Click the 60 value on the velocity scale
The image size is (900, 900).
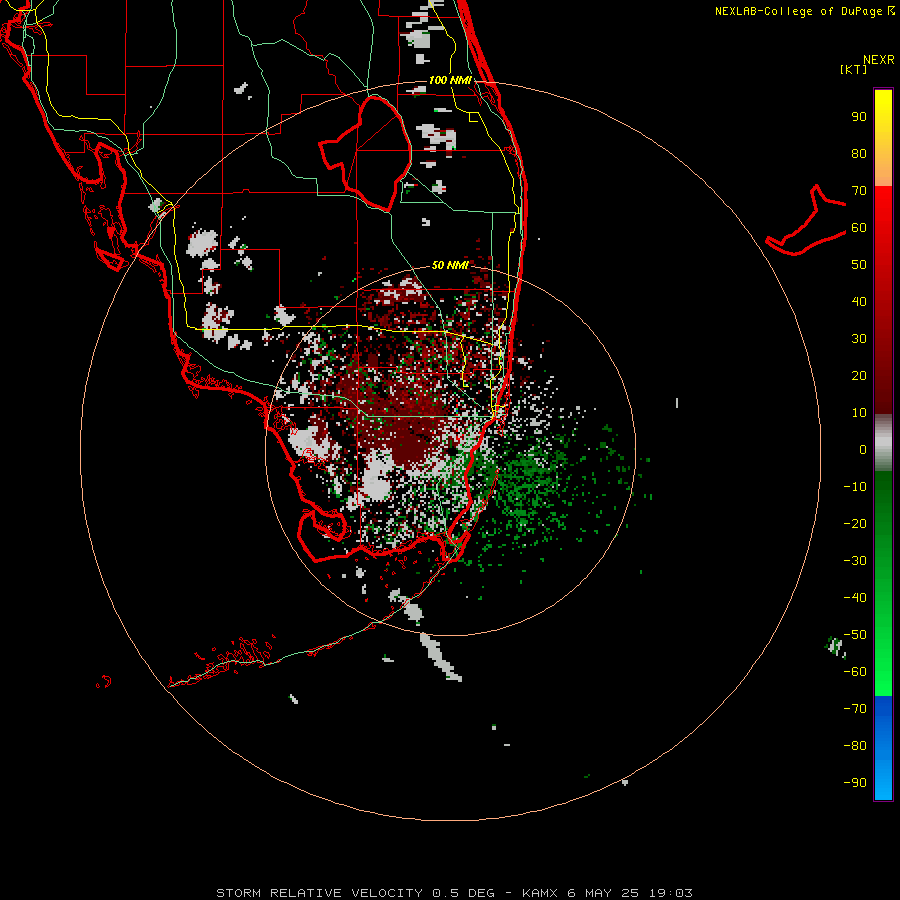click(x=859, y=228)
